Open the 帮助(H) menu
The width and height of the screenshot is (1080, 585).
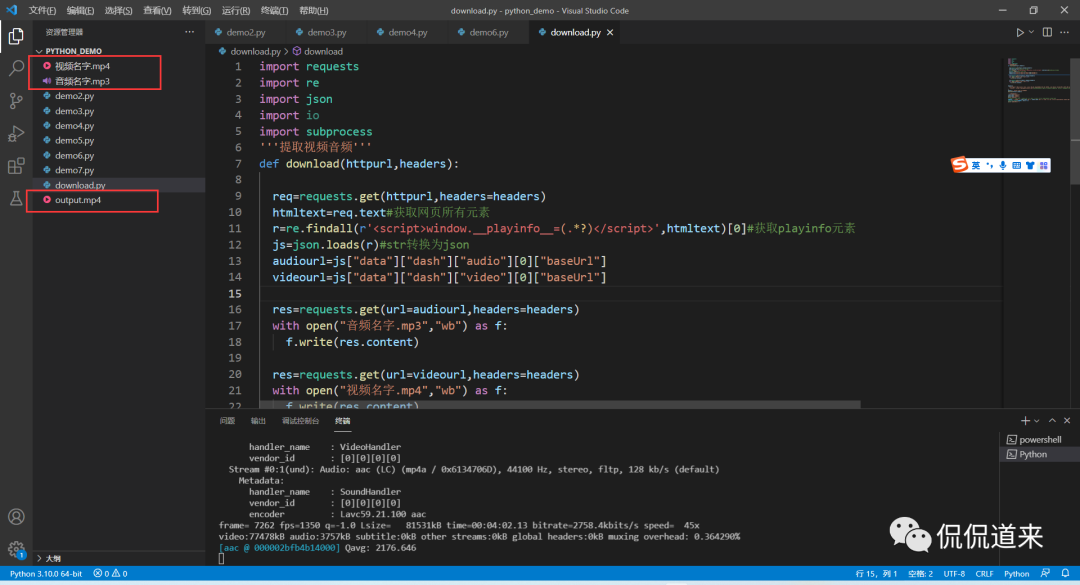point(313,10)
